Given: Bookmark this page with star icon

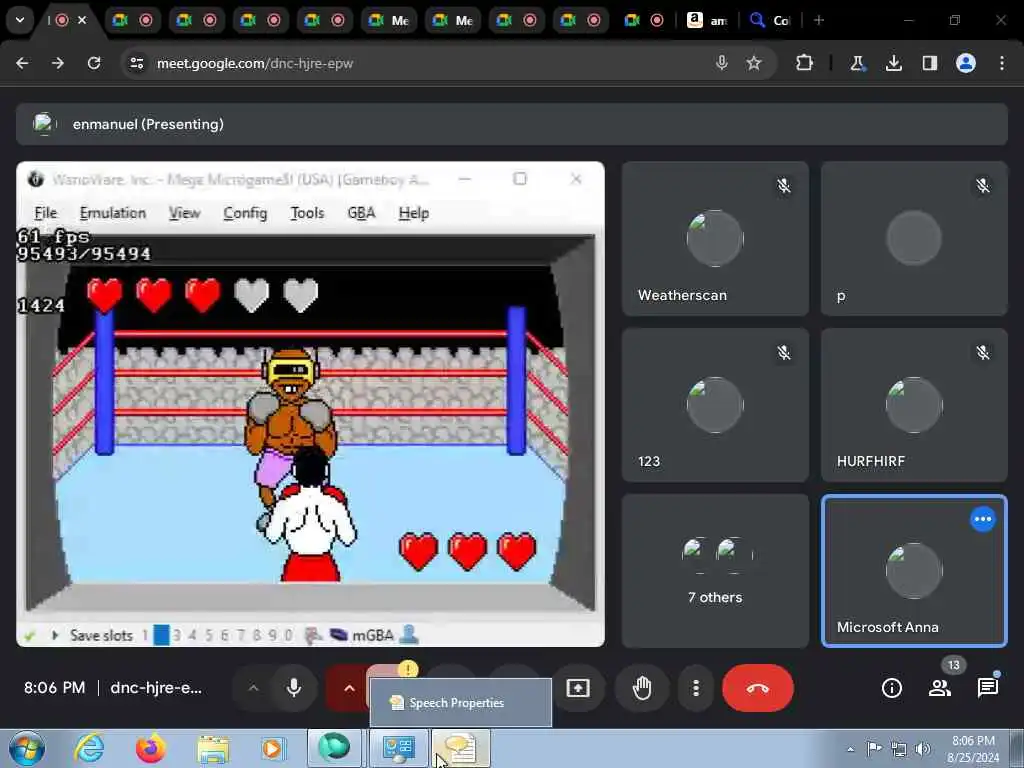Looking at the screenshot, I should (x=754, y=63).
